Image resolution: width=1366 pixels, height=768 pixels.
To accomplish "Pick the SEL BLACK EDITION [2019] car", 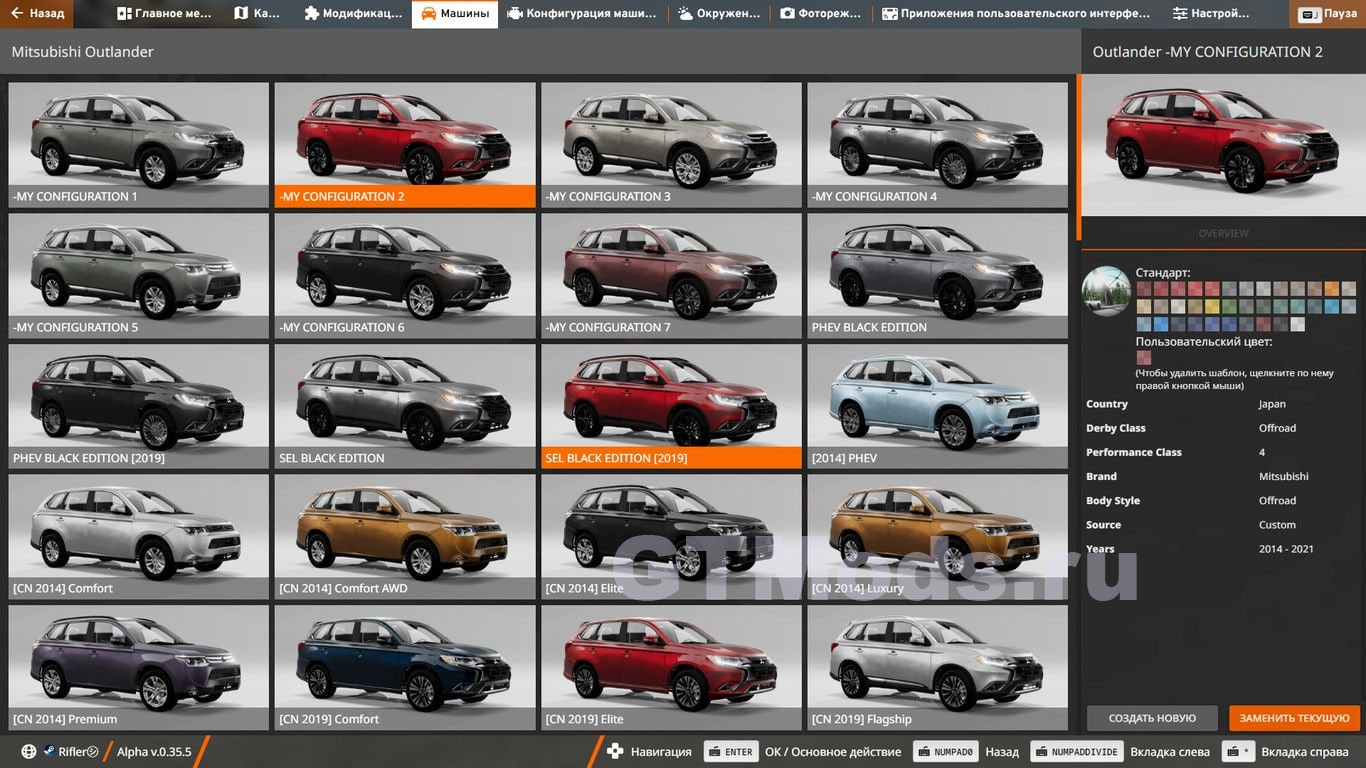I will (x=671, y=406).
